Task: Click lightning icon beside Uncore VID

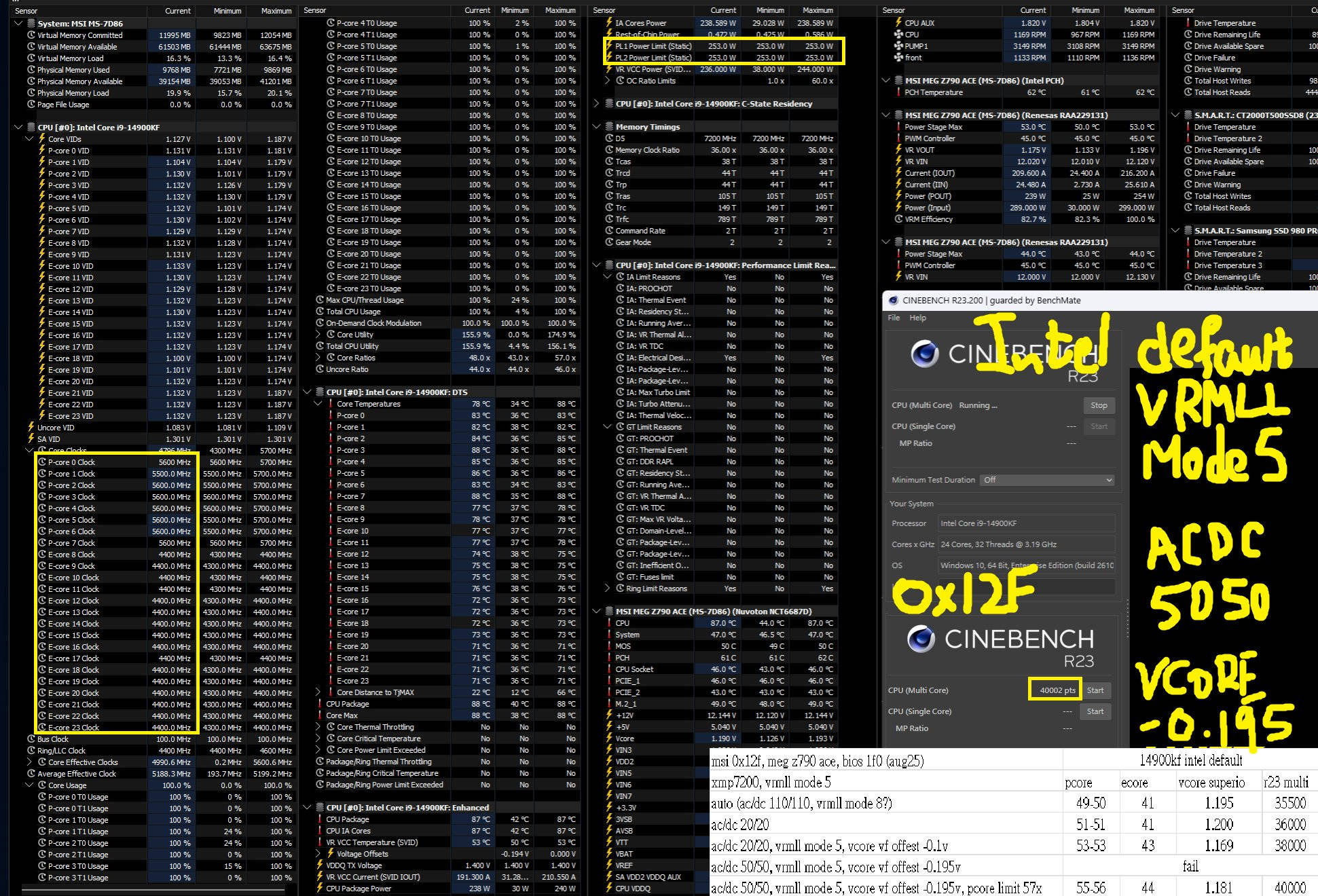Action: point(31,428)
